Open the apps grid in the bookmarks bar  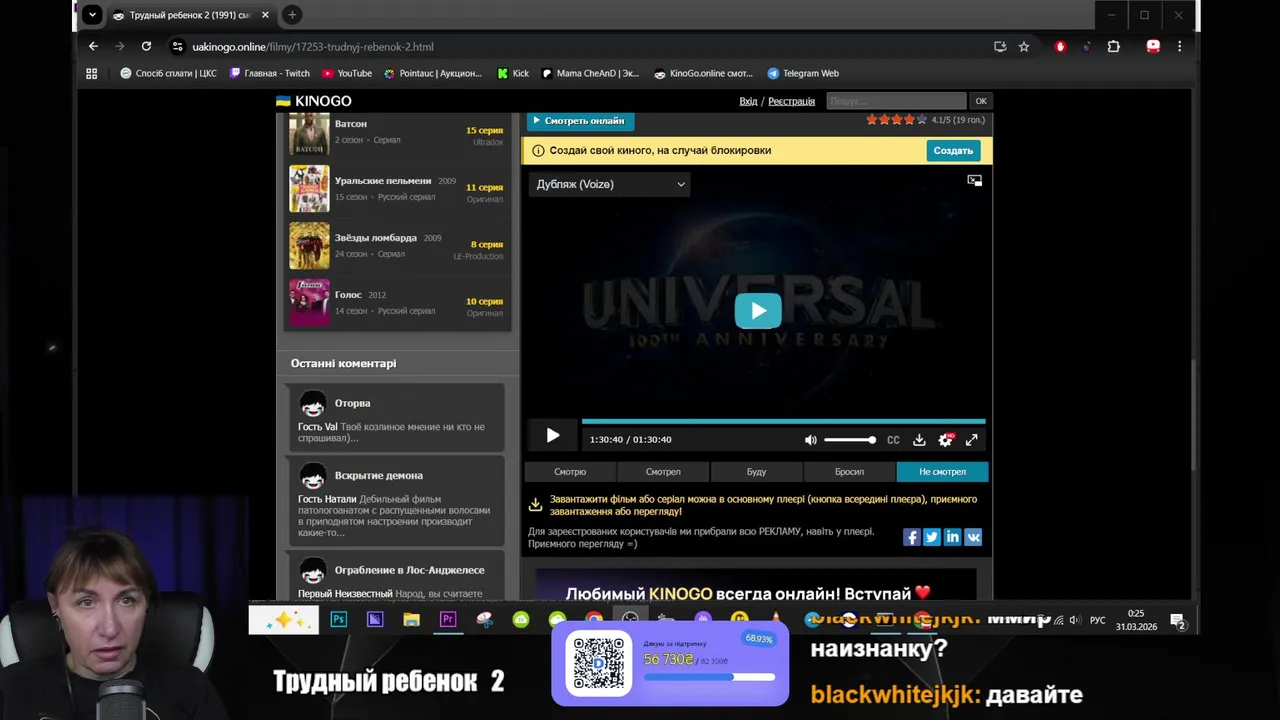91,73
